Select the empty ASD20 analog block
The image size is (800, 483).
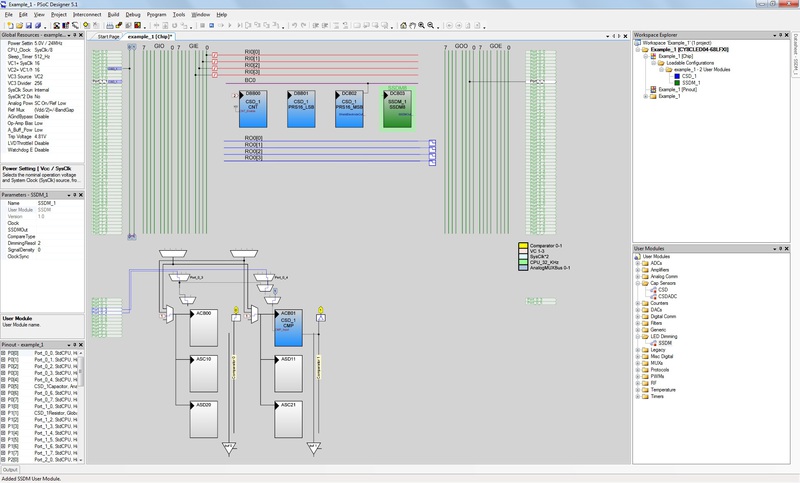[204, 419]
